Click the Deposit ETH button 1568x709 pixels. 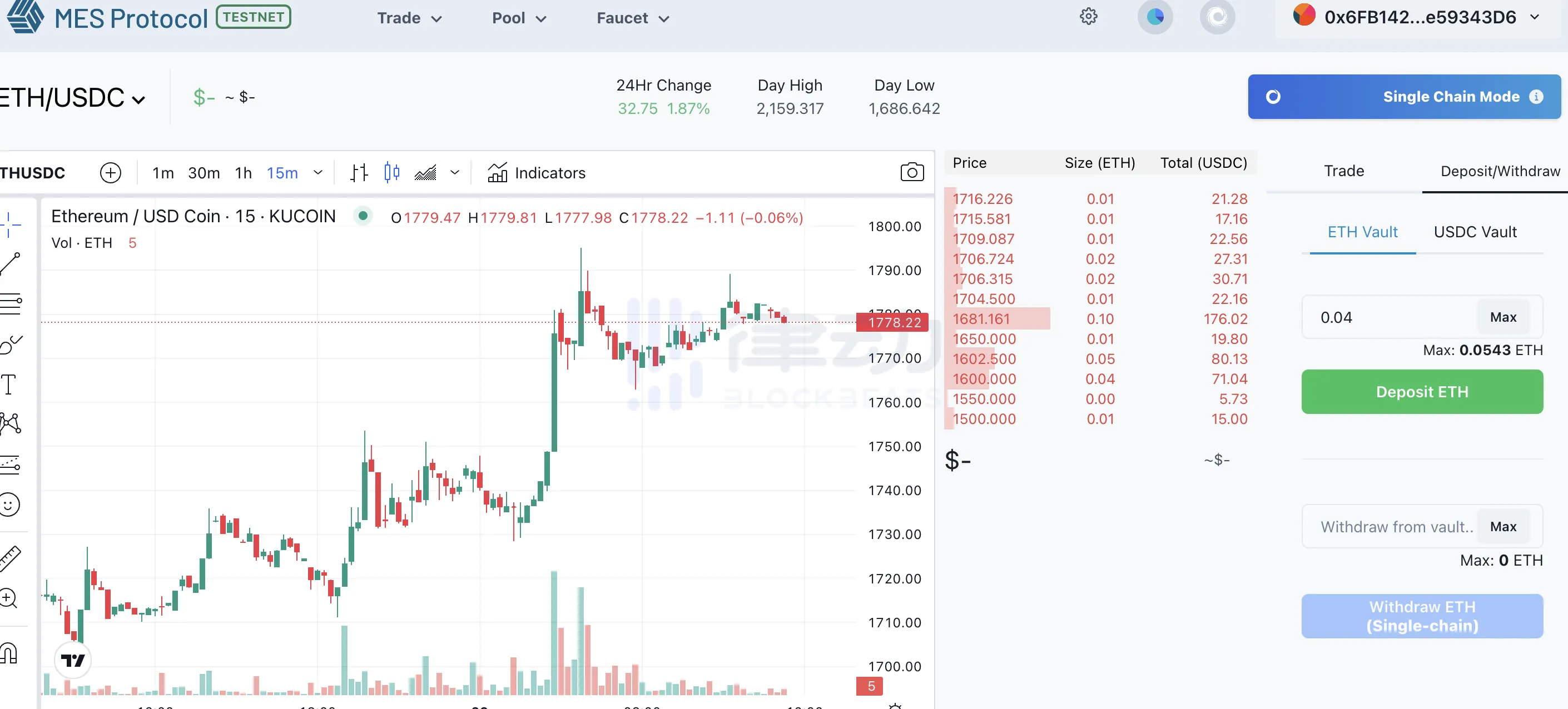click(x=1422, y=392)
